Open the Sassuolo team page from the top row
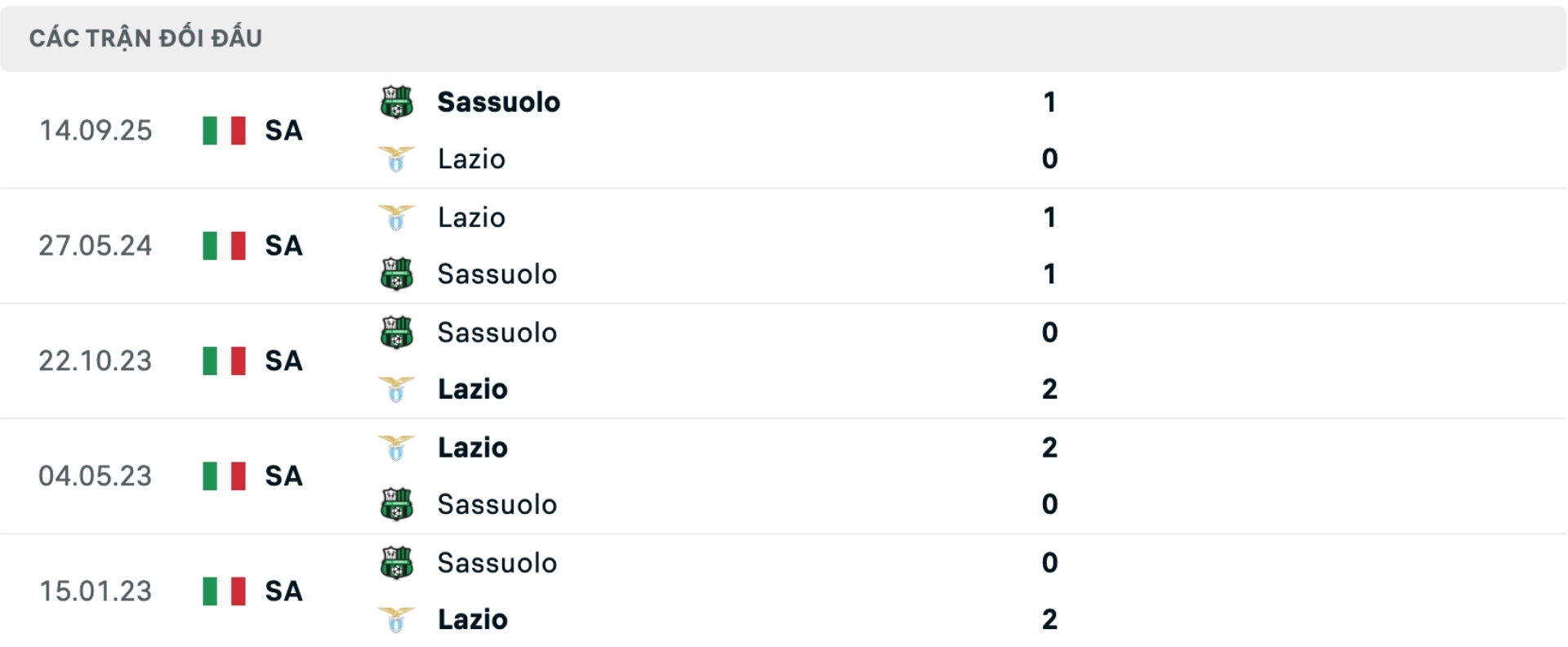The image size is (1568, 647). click(x=498, y=101)
